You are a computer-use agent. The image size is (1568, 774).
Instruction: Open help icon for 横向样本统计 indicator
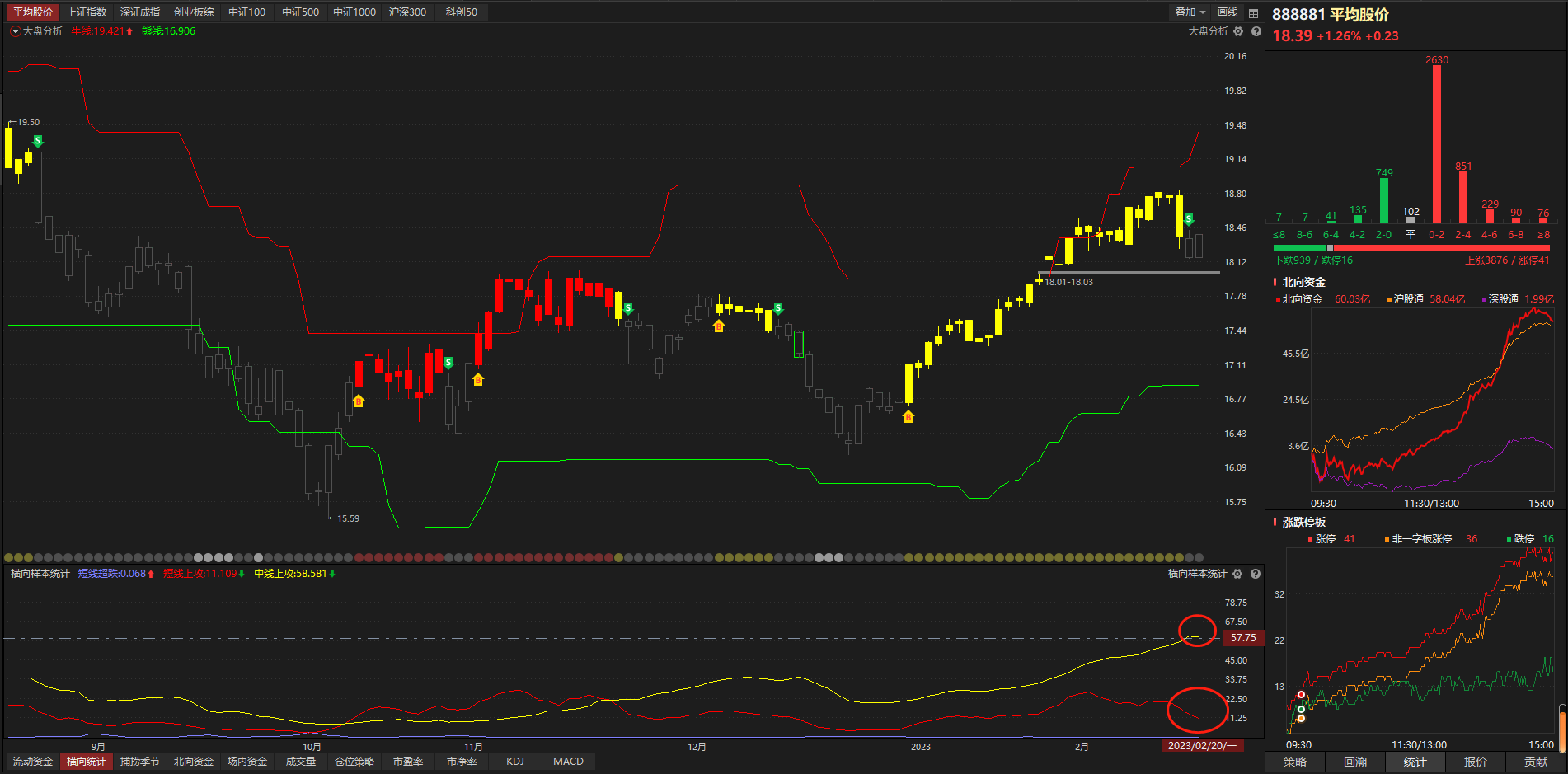pyautogui.click(x=1256, y=574)
